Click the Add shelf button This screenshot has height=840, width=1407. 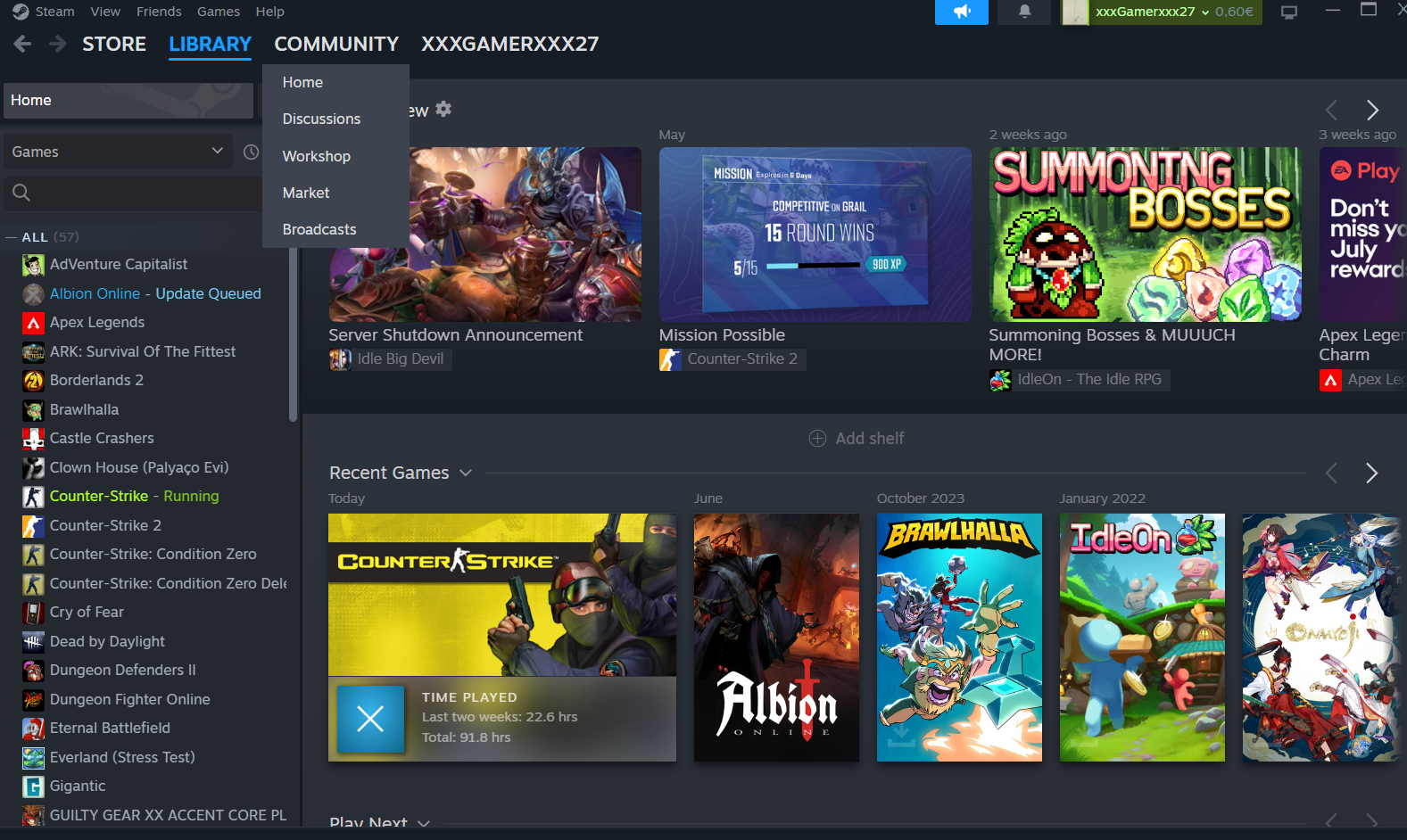856,438
